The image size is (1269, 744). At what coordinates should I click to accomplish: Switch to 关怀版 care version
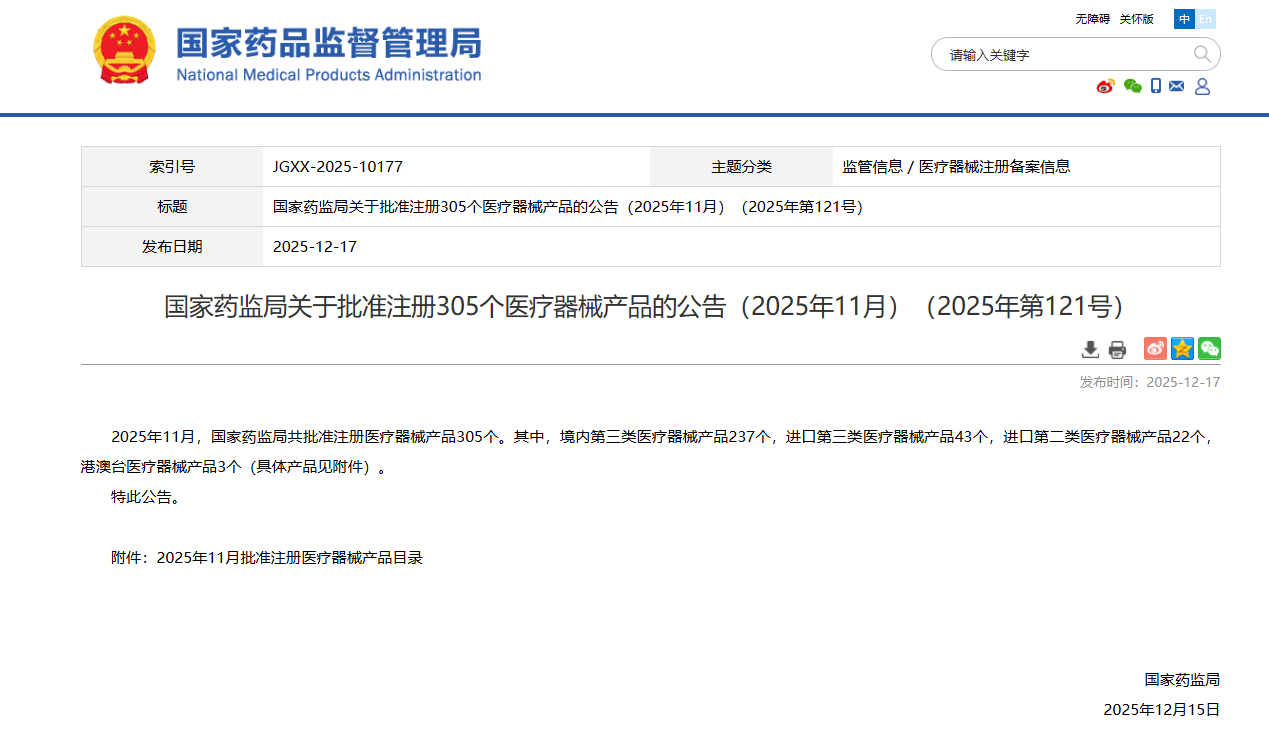point(1136,19)
